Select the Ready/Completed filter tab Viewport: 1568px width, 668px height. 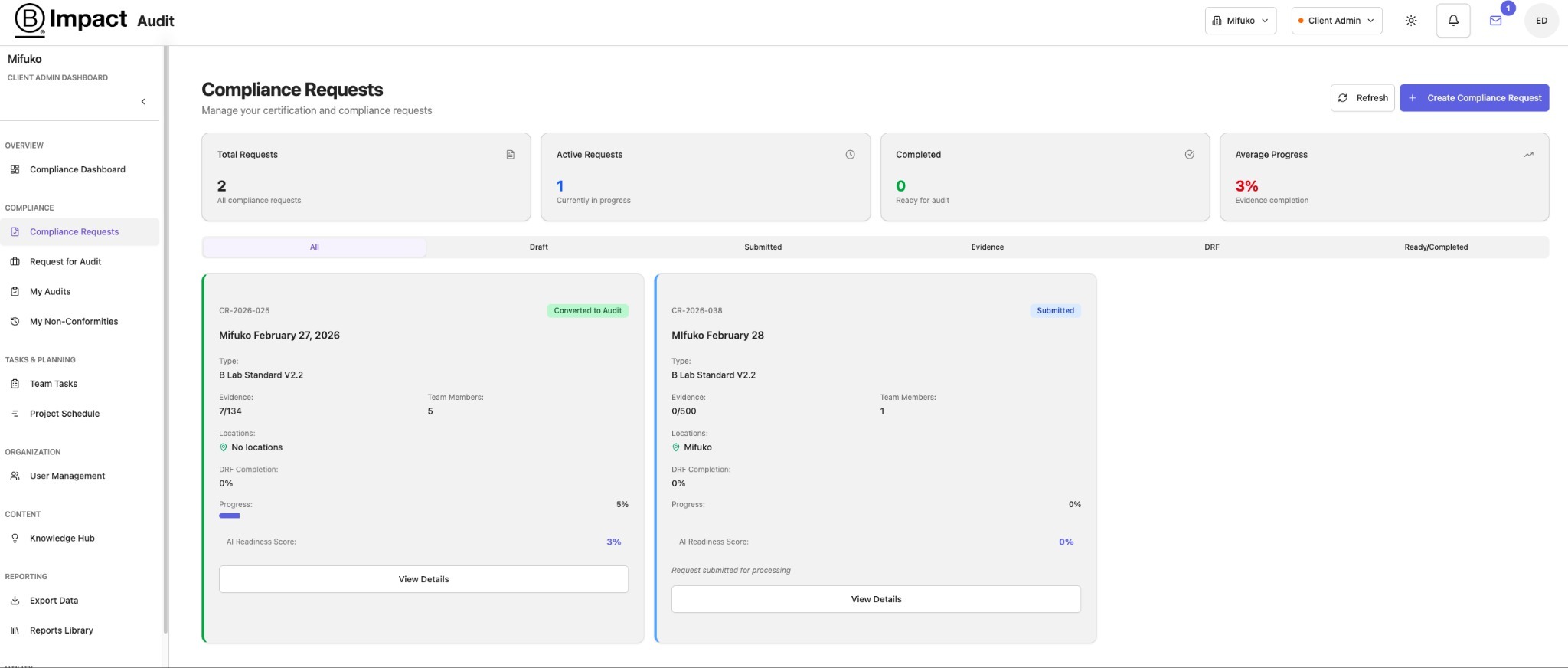pos(1436,247)
